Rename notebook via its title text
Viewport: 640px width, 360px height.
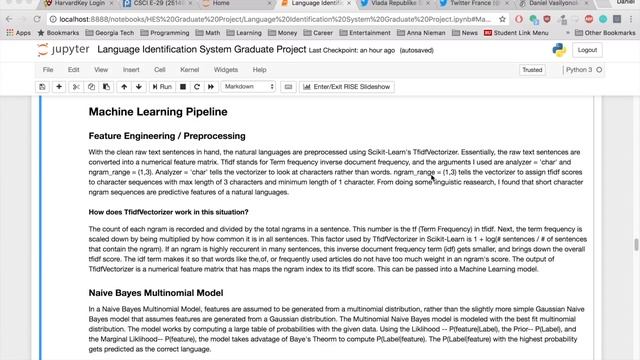click(x=202, y=49)
